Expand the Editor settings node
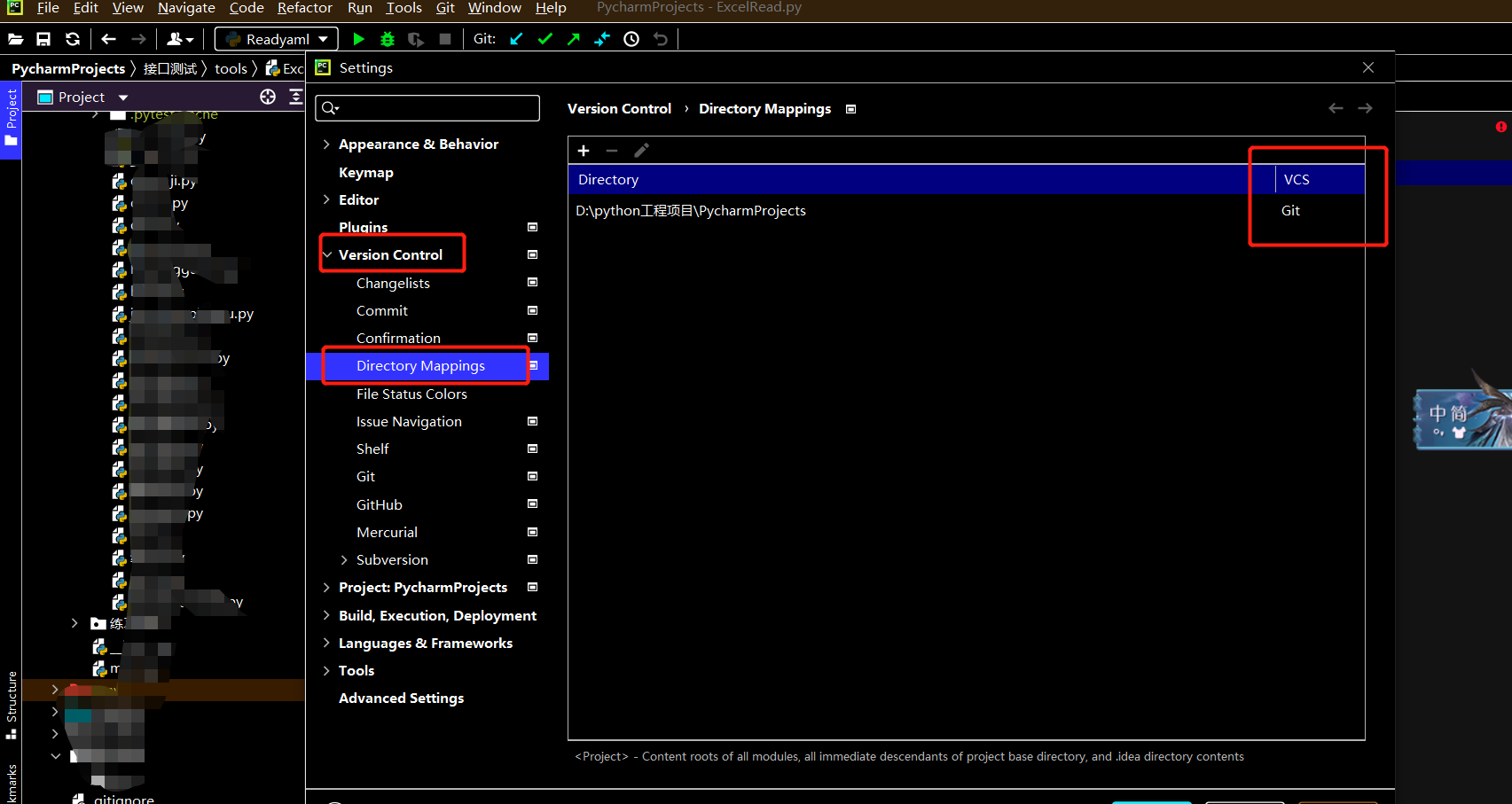Viewport: 1512px width, 804px height. [326, 199]
